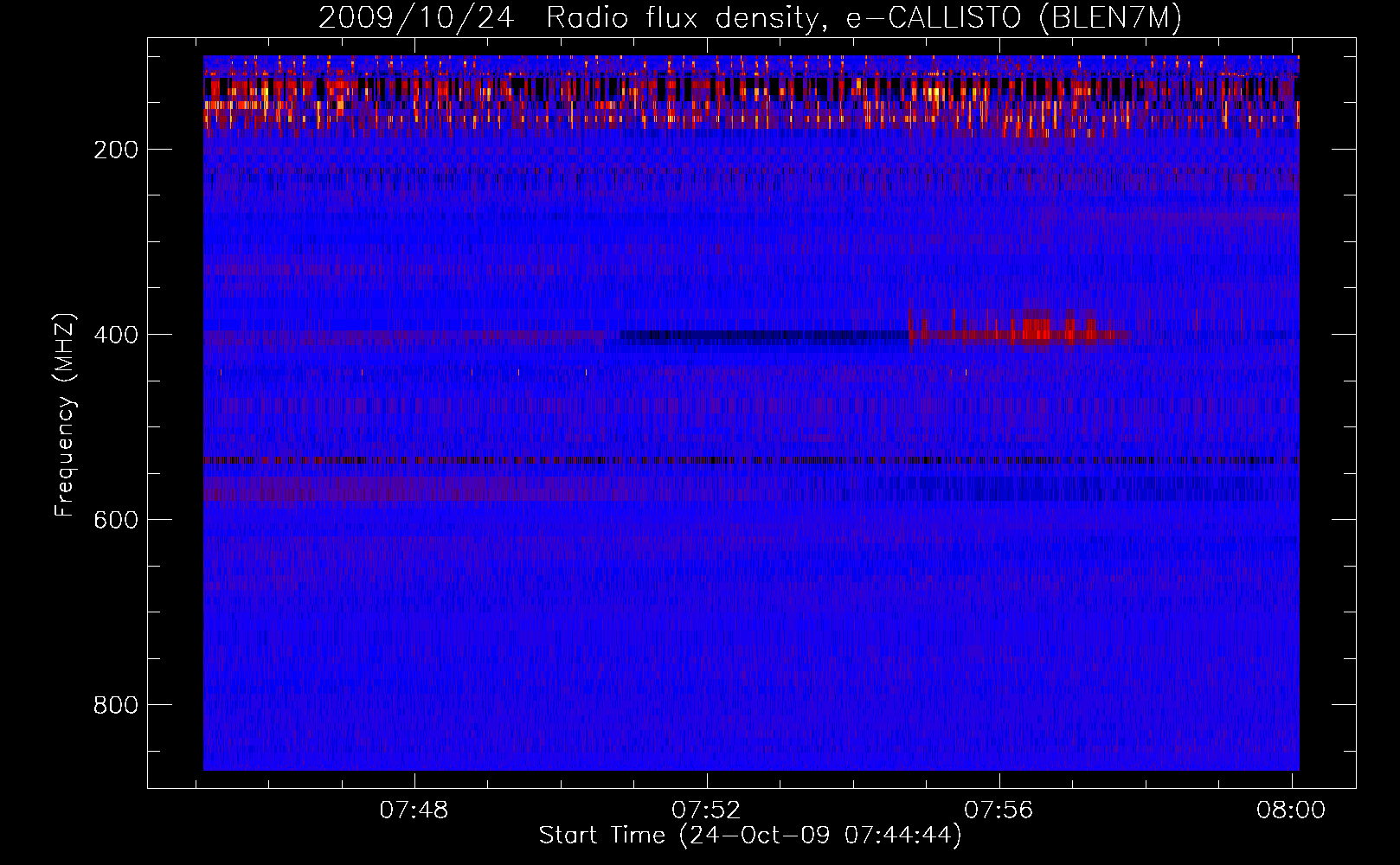The image size is (1400, 865).
Task: Click the plot title '2009/10/24 Radio flux density, e-CALLISTO (BLEN7M)'
Action: 750,17
